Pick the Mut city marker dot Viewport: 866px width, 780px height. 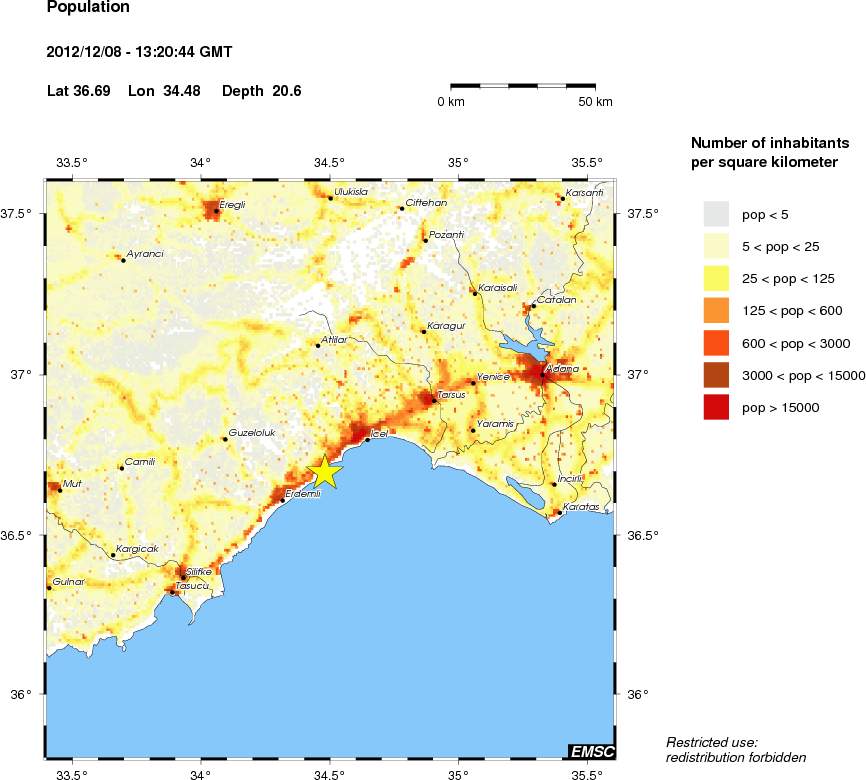[61, 490]
